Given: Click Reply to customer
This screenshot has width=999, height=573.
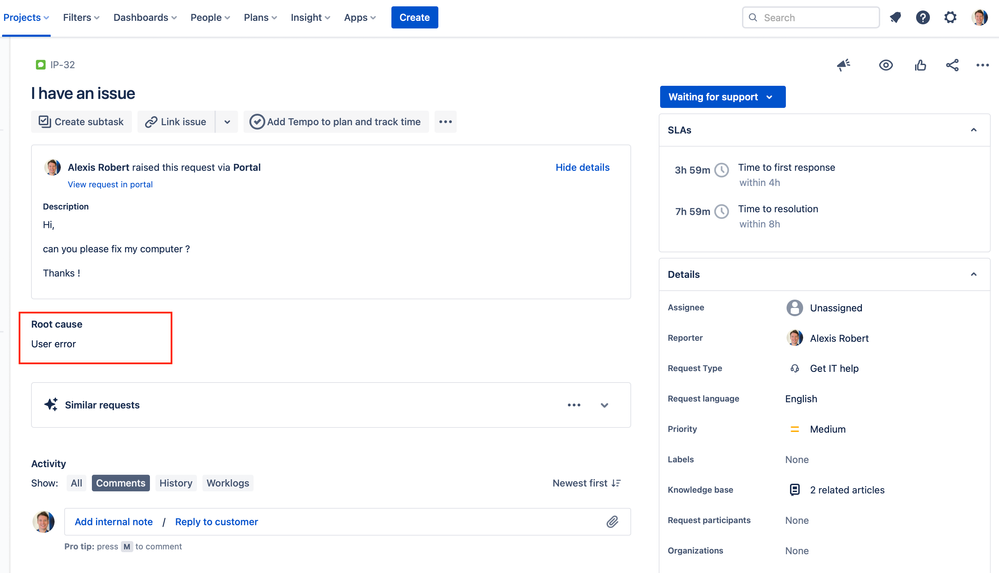Looking at the screenshot, I should [217, 522].
